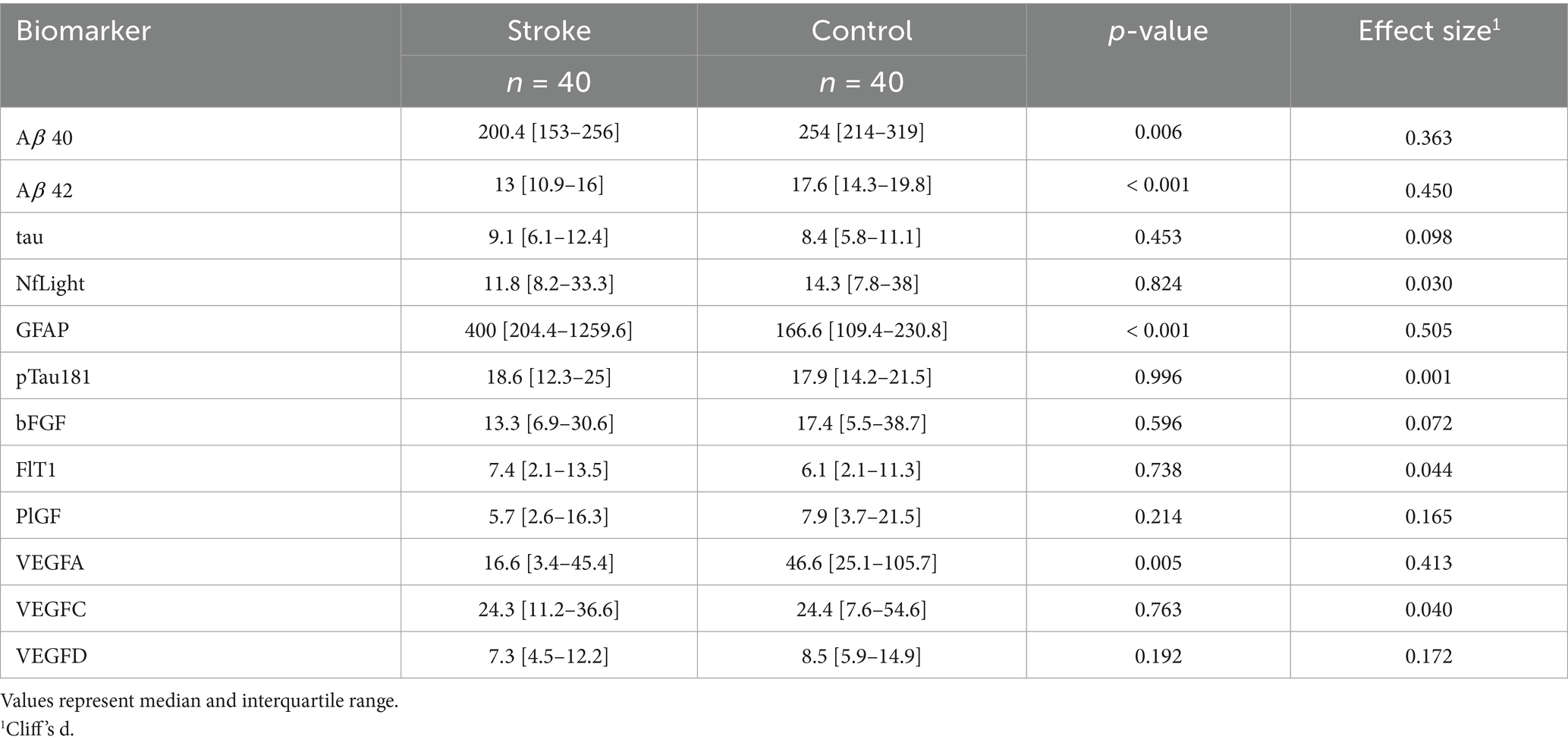This screenshot has height=746, width=1568.
Task: Click control value 46.6 [25.1–105.7]
Action: tap(861, 563)
